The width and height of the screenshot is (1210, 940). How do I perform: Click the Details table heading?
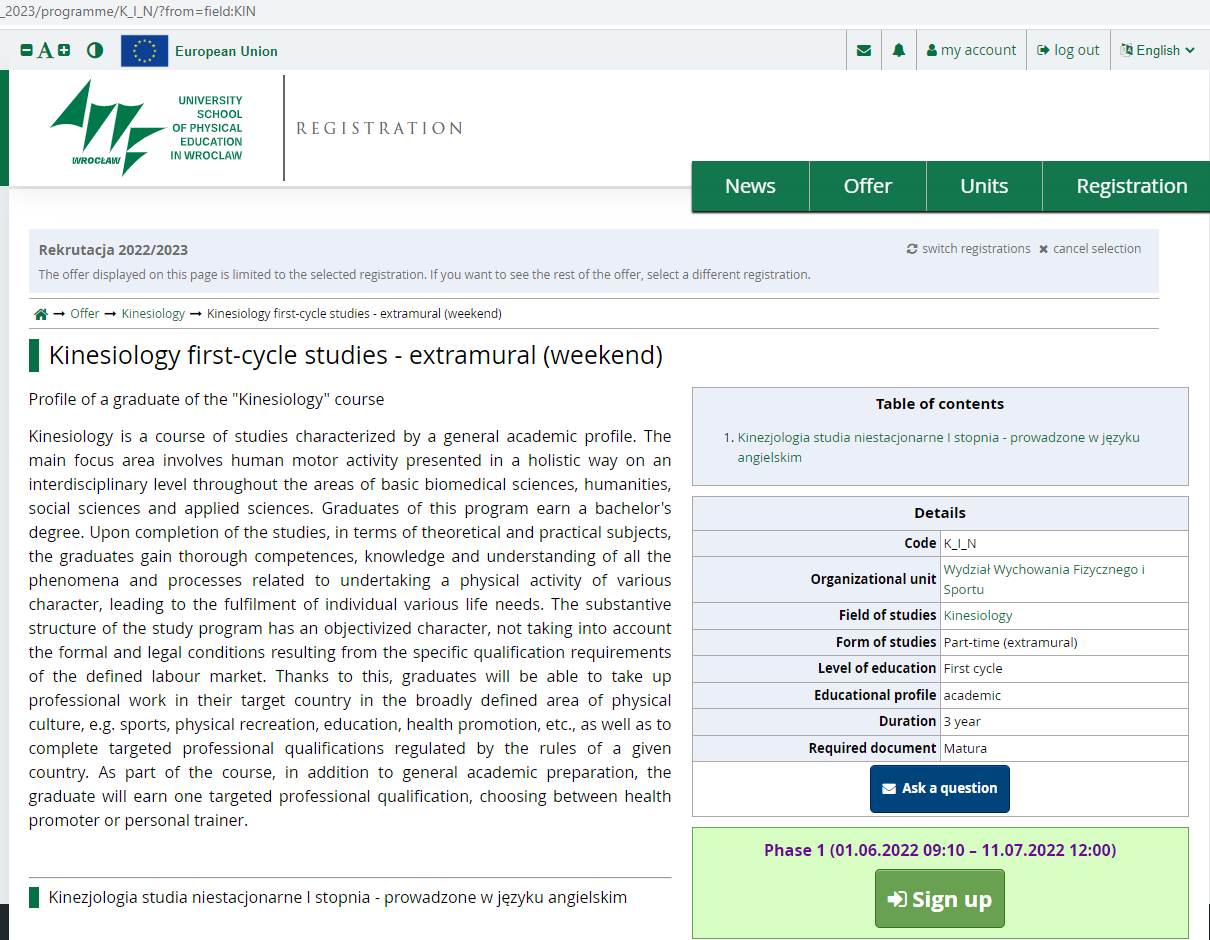940,513
